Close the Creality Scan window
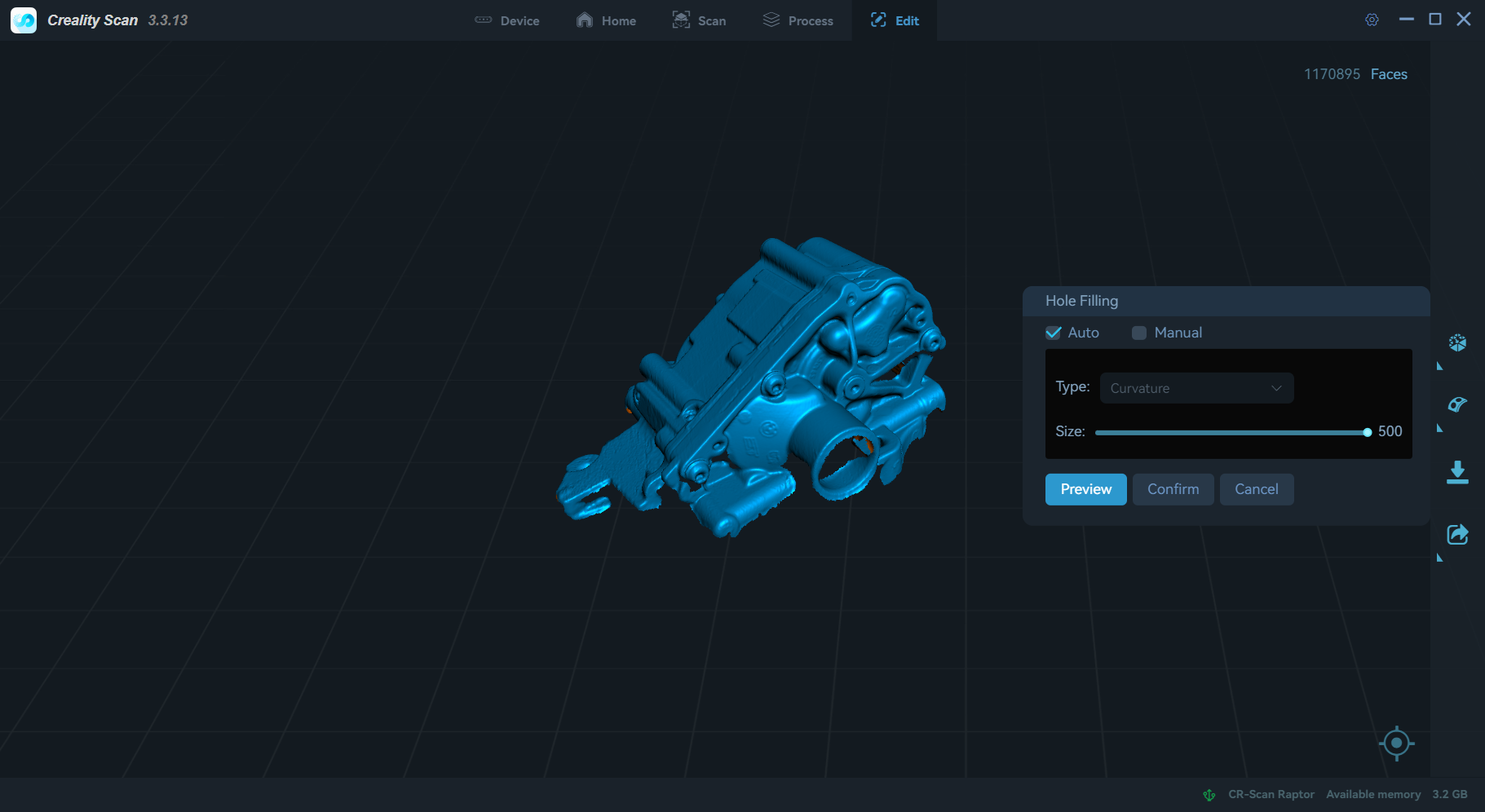The image size is (1485, 812). point(1464,20)
